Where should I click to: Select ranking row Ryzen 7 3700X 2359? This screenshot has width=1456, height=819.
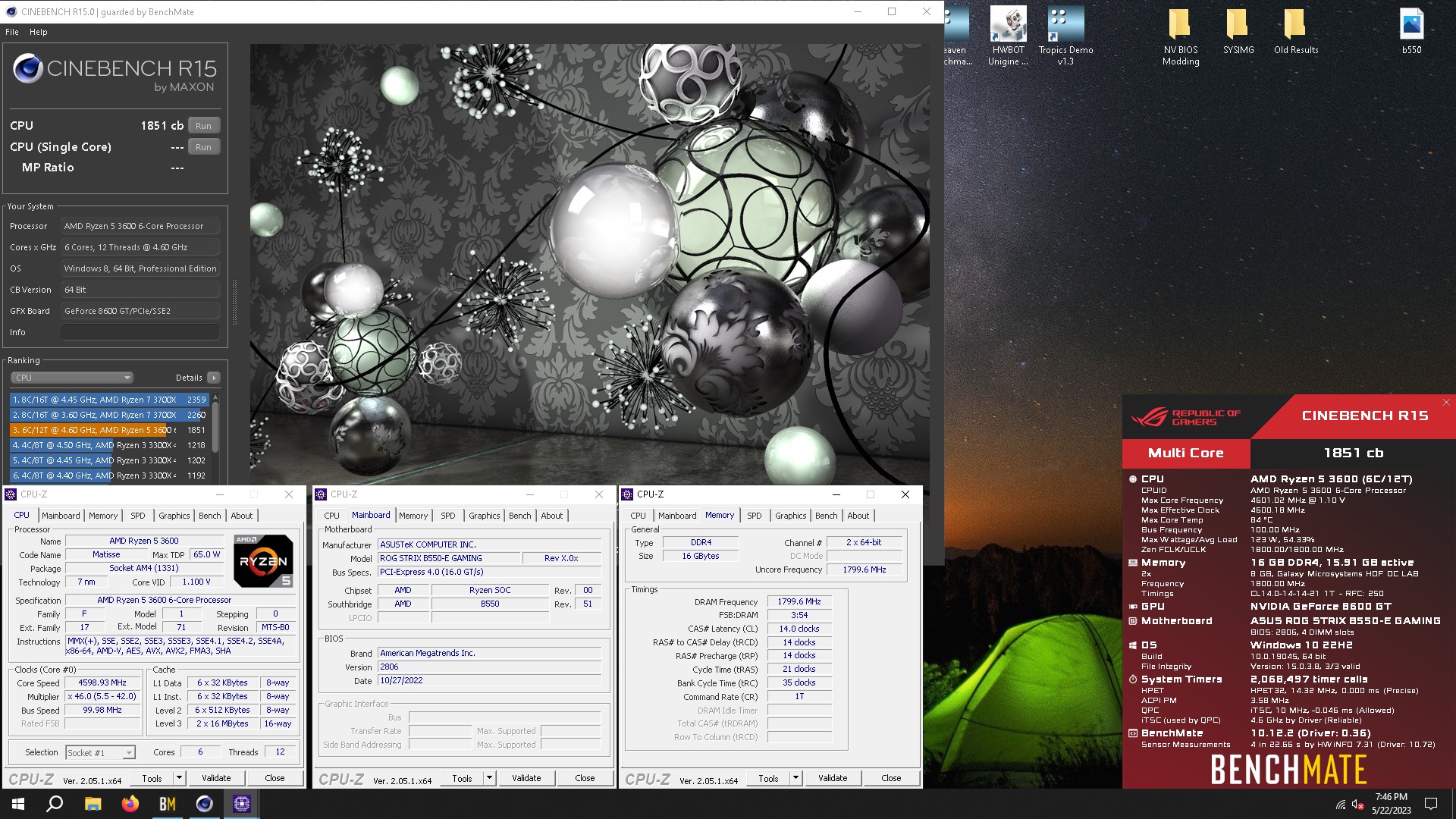pos(109,400)
